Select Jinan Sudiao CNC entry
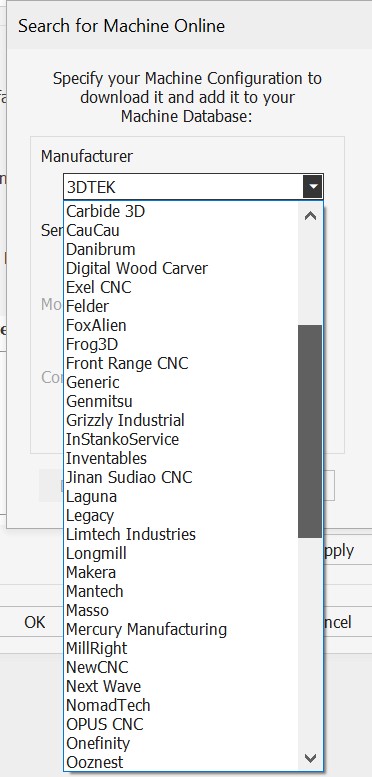Screen dimensions: 372x777 pos(182,477)
